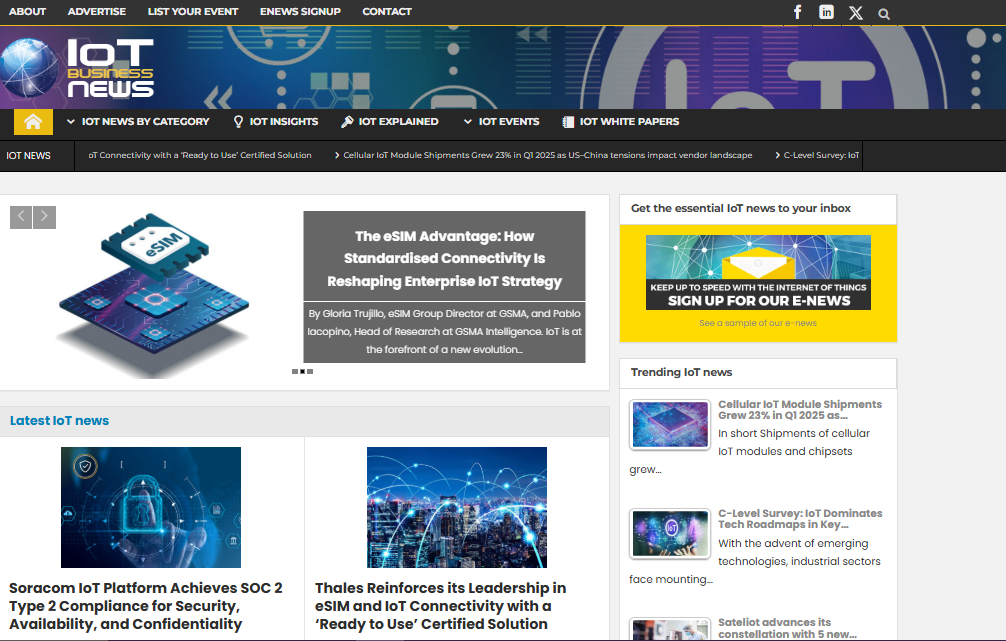Open 'See a sample of our e-news' link
Image resolution: width=1006 pixels, height=641 pixels.
pos(758,323)
